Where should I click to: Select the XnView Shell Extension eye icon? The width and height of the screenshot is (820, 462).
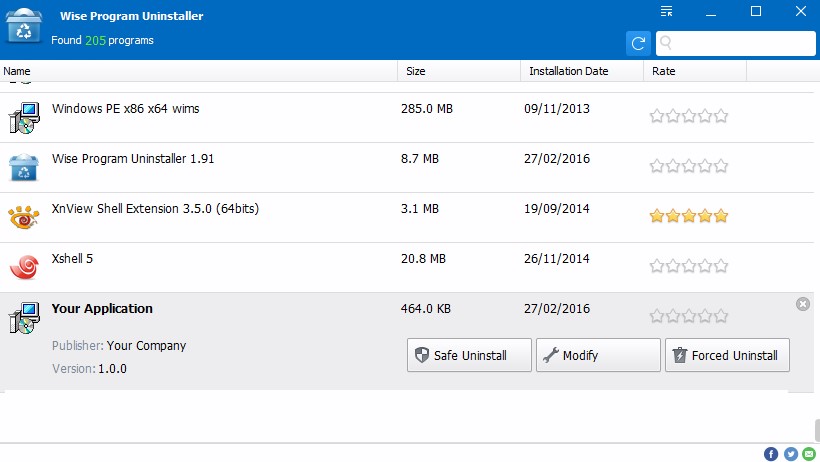(x=24, y=217)
